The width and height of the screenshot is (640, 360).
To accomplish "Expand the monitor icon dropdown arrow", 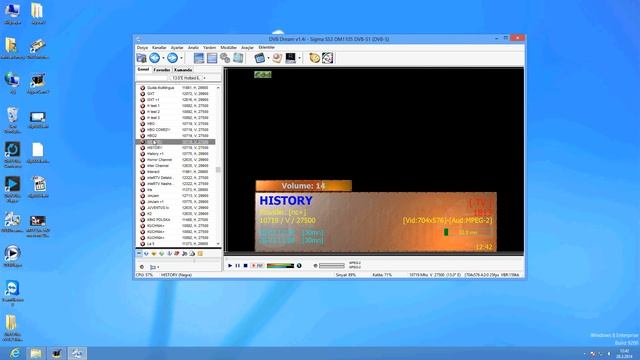I will [x=299, y=58].
